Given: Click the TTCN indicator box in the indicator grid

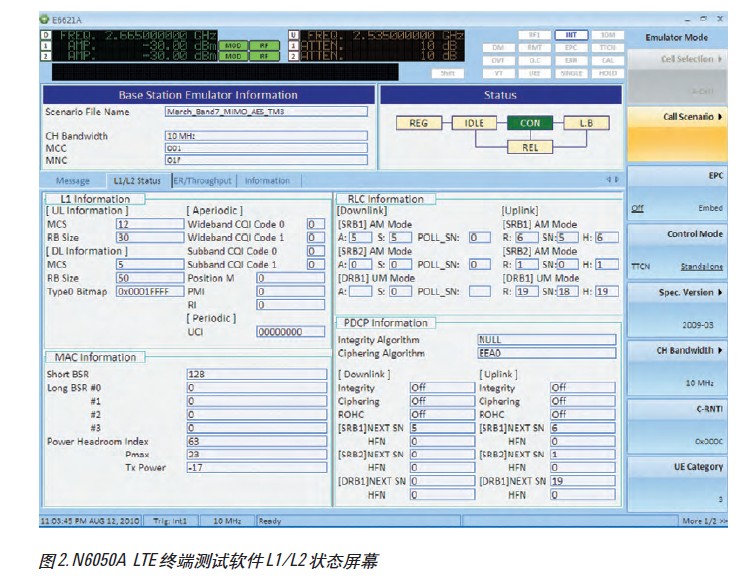Looking at the screenshot, I should [x=608, y=48].
